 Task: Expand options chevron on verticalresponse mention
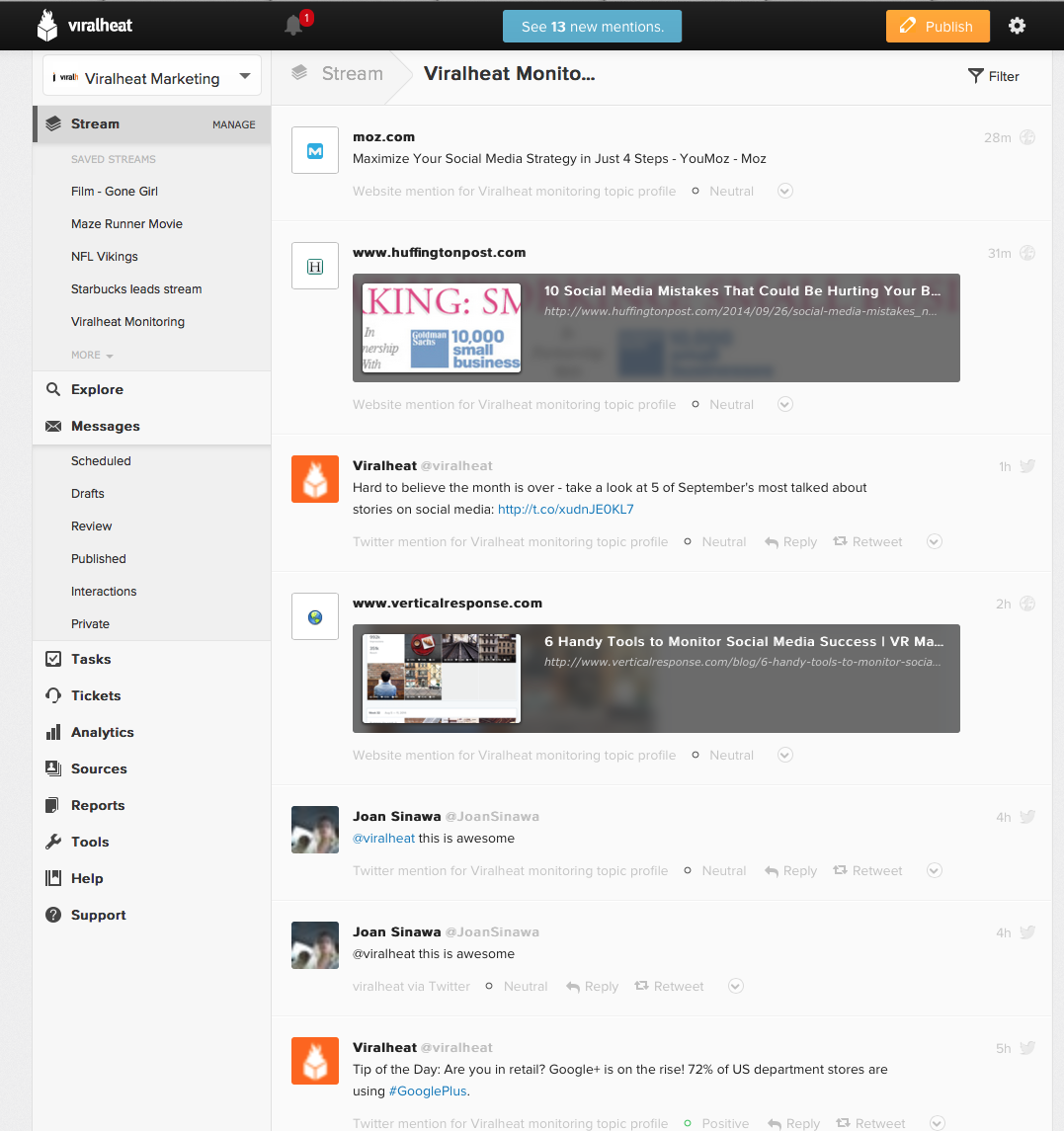pos(785,756)
